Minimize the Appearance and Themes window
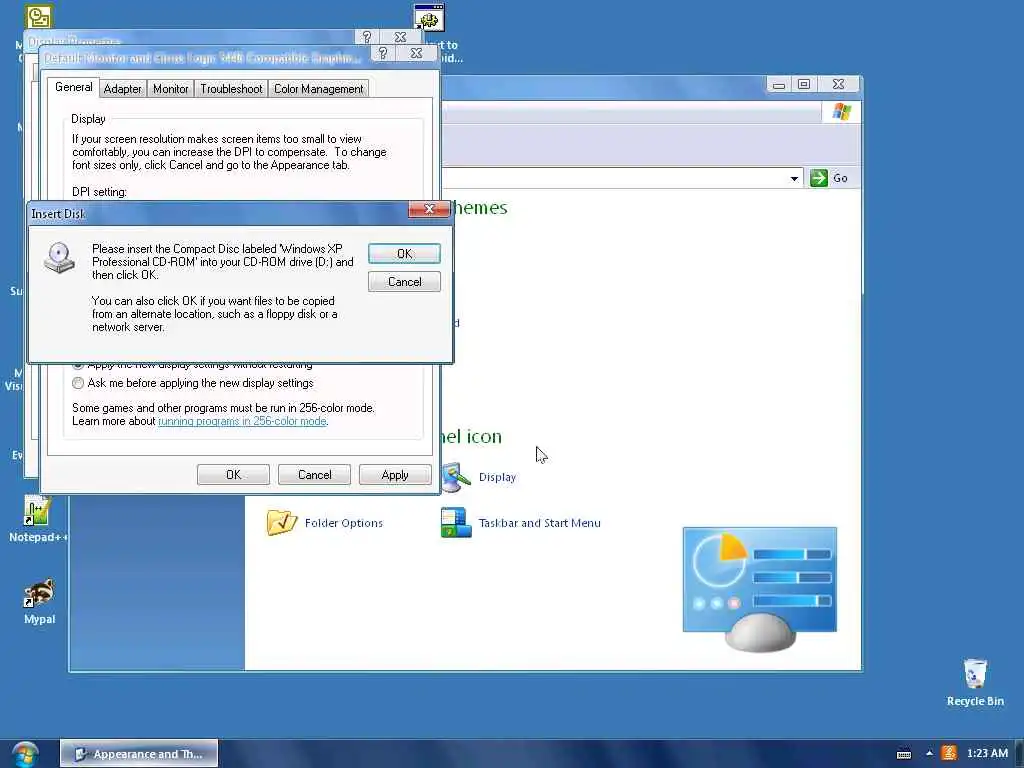 (x=778, y=85)
